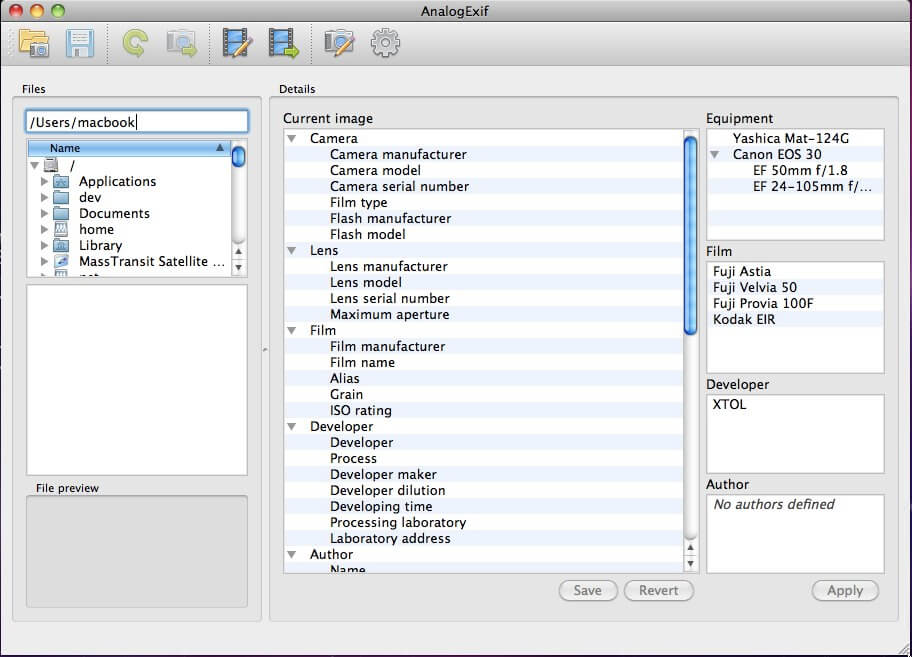Collapse the Developer section triangle

[x=291, y=427]
